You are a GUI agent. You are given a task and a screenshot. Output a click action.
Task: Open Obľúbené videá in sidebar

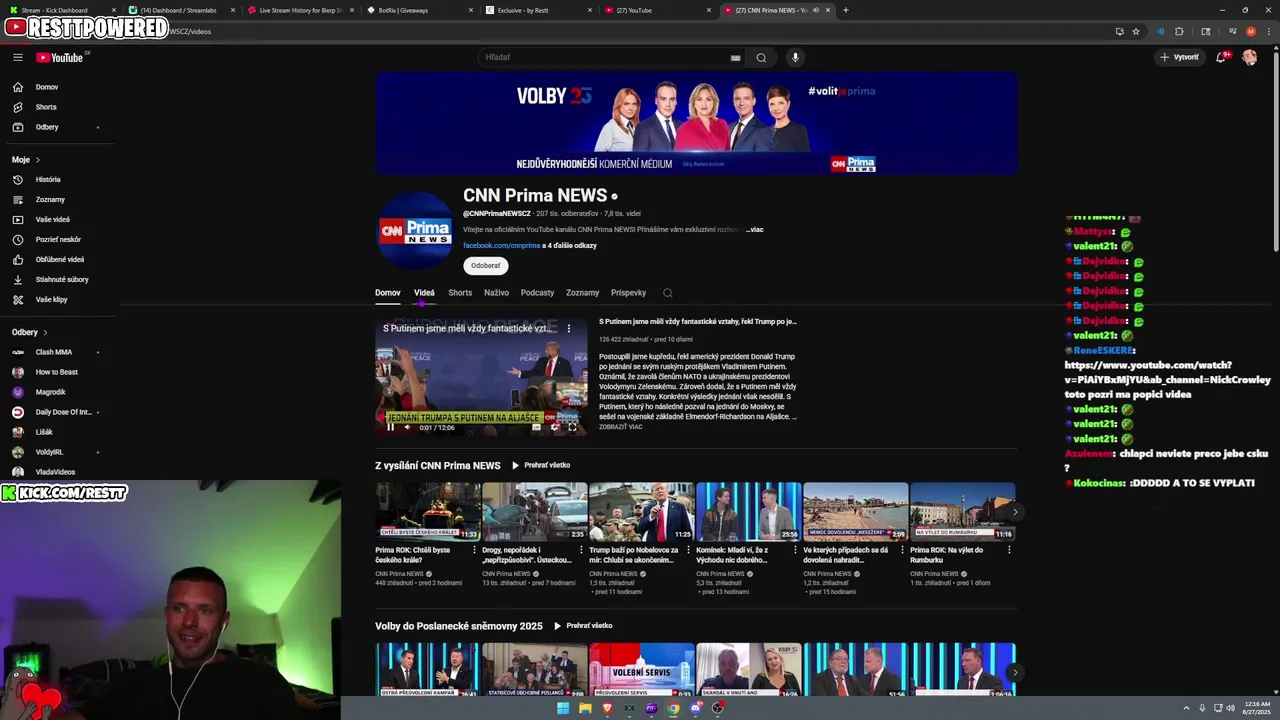[60, 260]
